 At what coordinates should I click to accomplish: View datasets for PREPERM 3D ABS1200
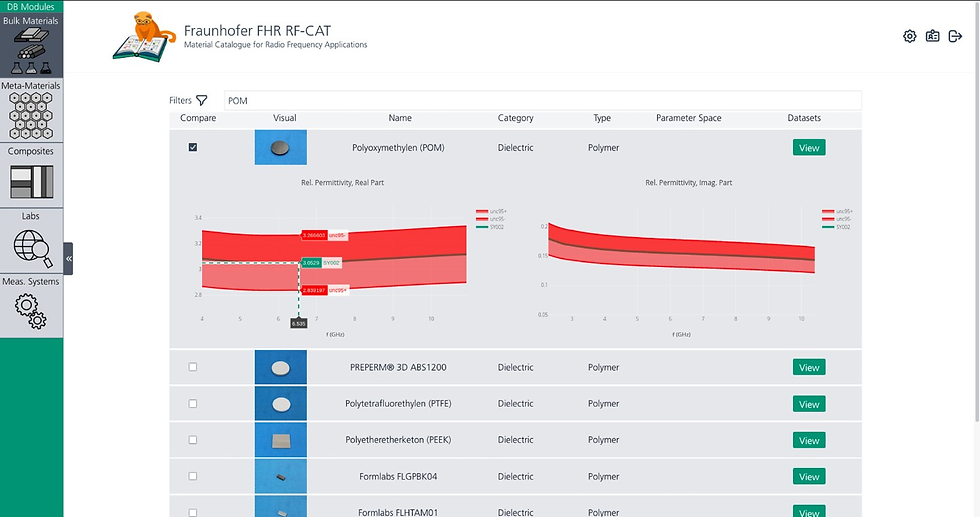click(x=809, y=368)
